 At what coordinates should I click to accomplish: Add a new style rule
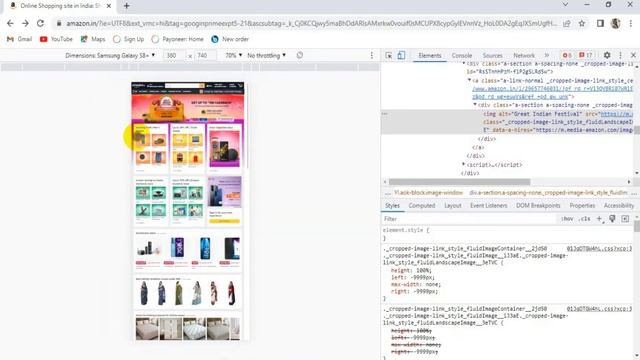click(x=599, y=219)
